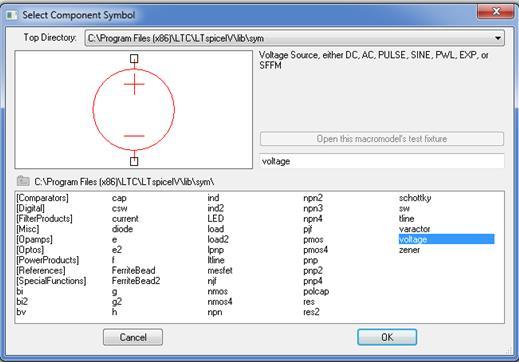Select the pmos component
This screenshot has height=362, width=519.
(x=313, y=239)
